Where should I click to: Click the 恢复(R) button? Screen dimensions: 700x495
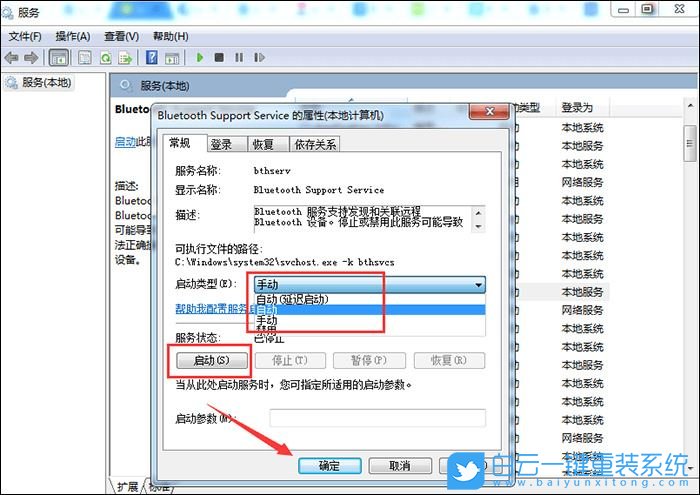coord(449,361)
